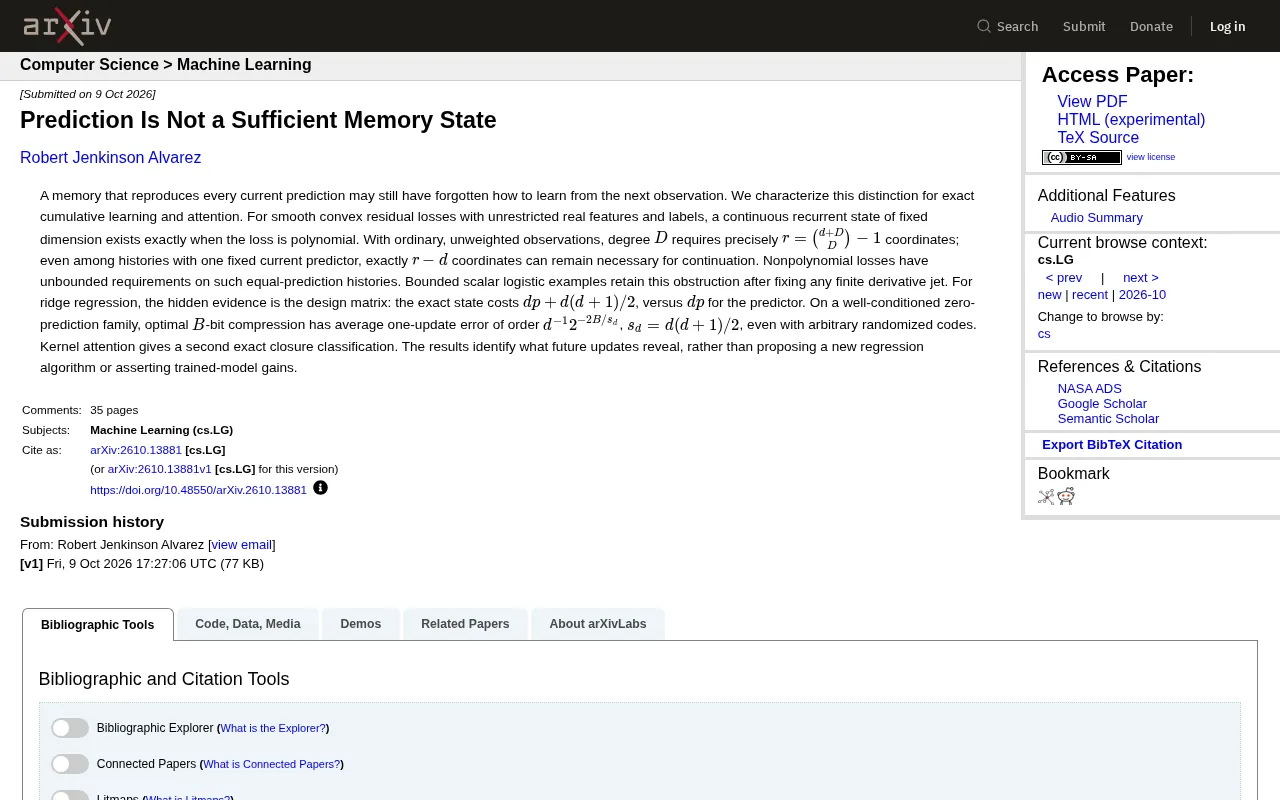Open author Robert Jenkinson Alvarez link
Screen dimensions: 1280x800
pyautogui.click(x=110, y=158)
